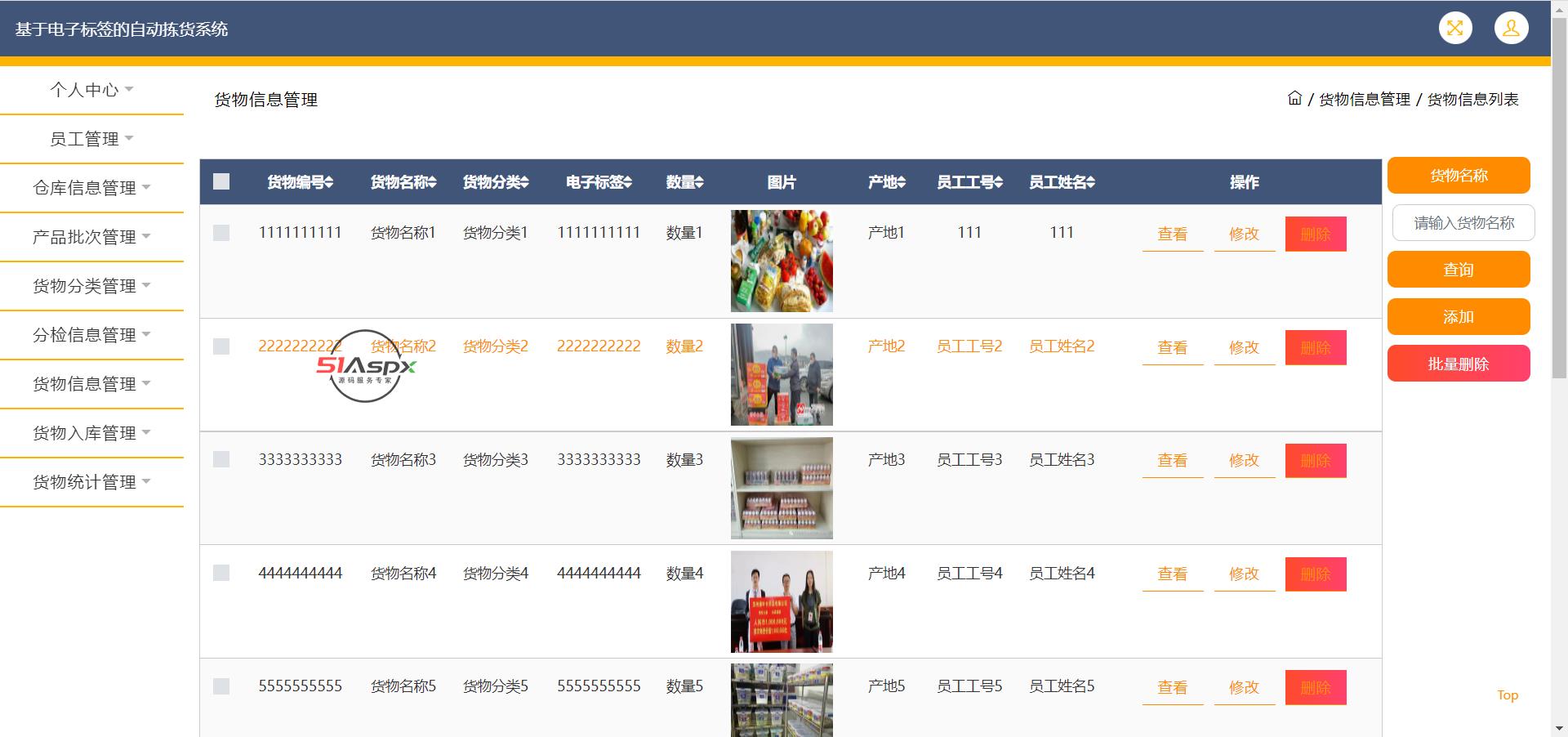The height and width of the screenshot is (737, 1568).
Task: Sort by 产地 column sort icon
Action: 902,182
